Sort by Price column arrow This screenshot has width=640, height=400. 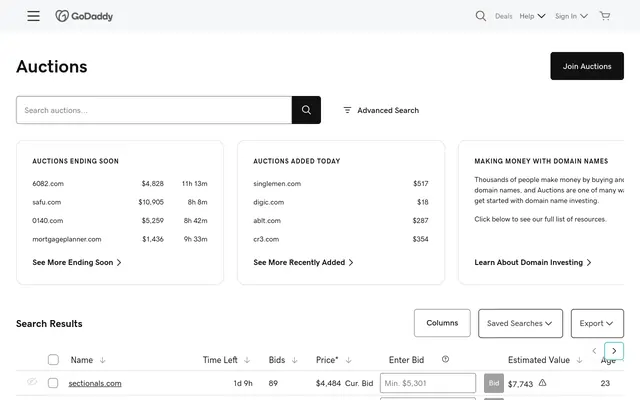pyautogui.click(x=349, y=360)
